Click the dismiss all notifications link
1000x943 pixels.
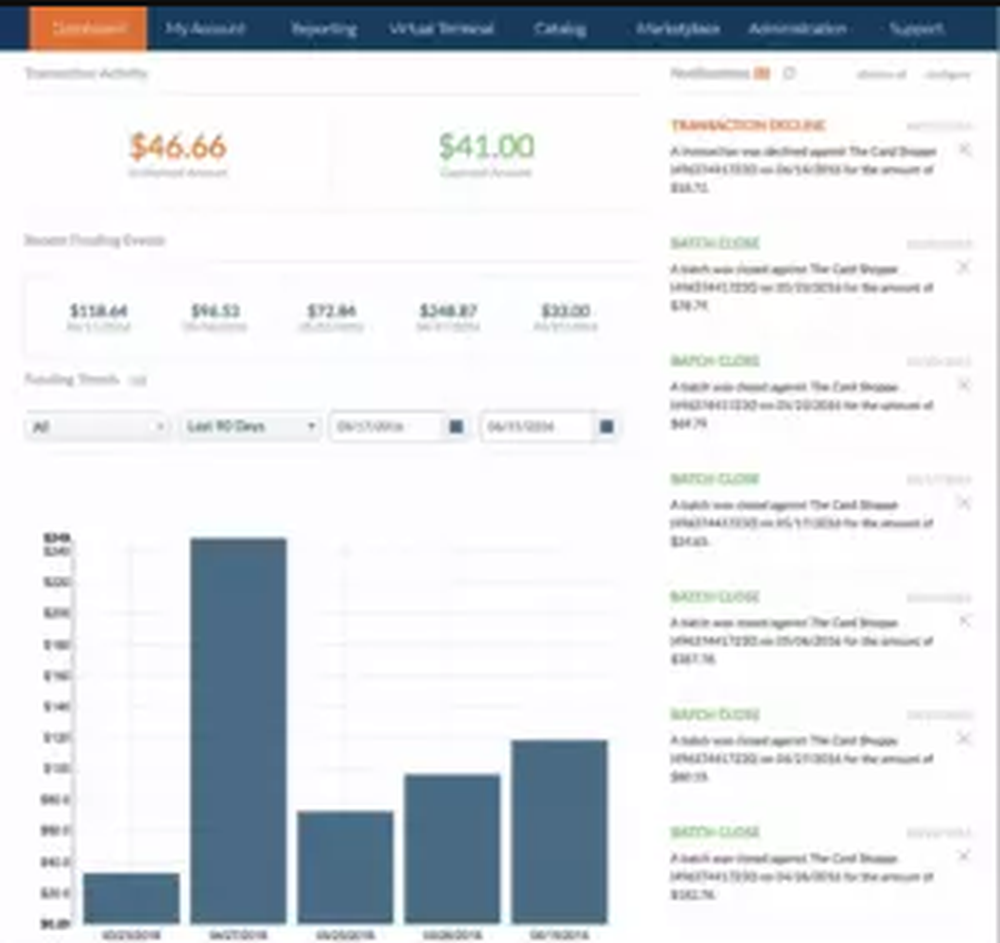tap(881, 75)
